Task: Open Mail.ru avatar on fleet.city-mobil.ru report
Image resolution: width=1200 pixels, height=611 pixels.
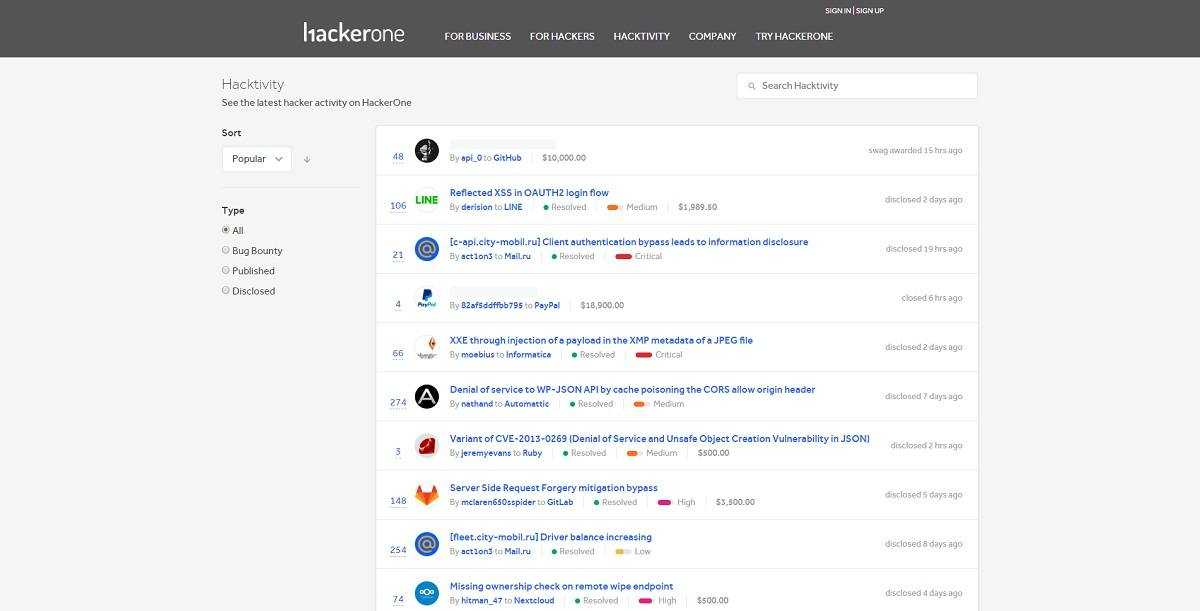Action: click(x=427, y=544)
